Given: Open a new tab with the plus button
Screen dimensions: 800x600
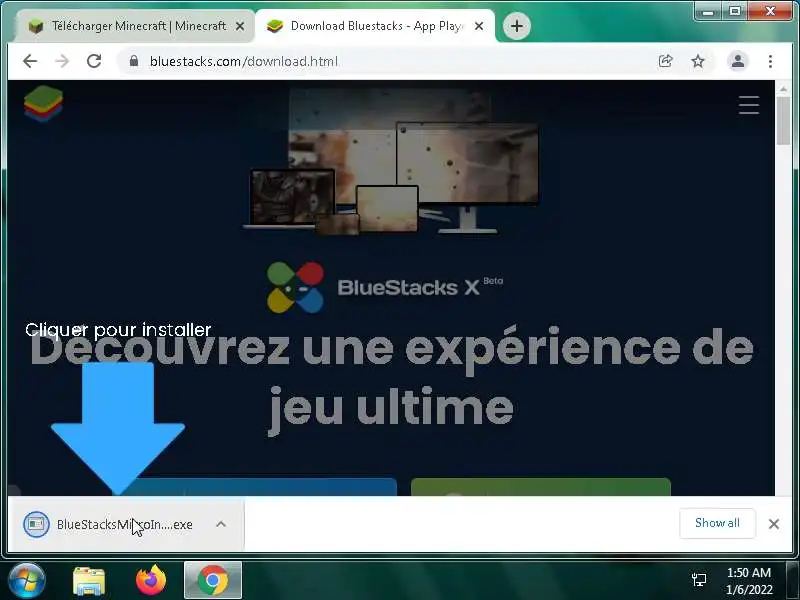Looking at the screenshot, I should click(x=516, y=26).
